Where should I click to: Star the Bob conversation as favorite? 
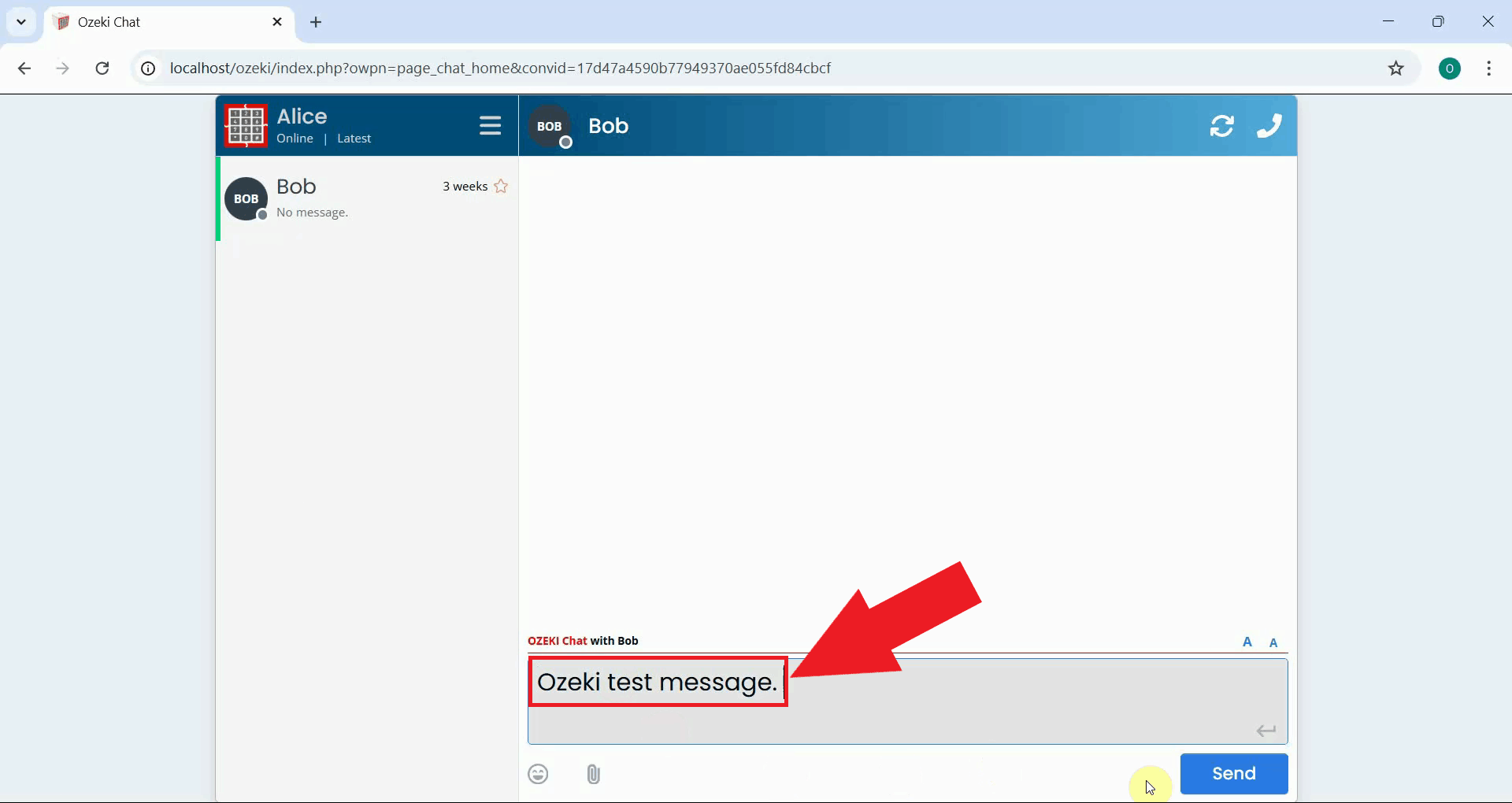click(502, 186)
